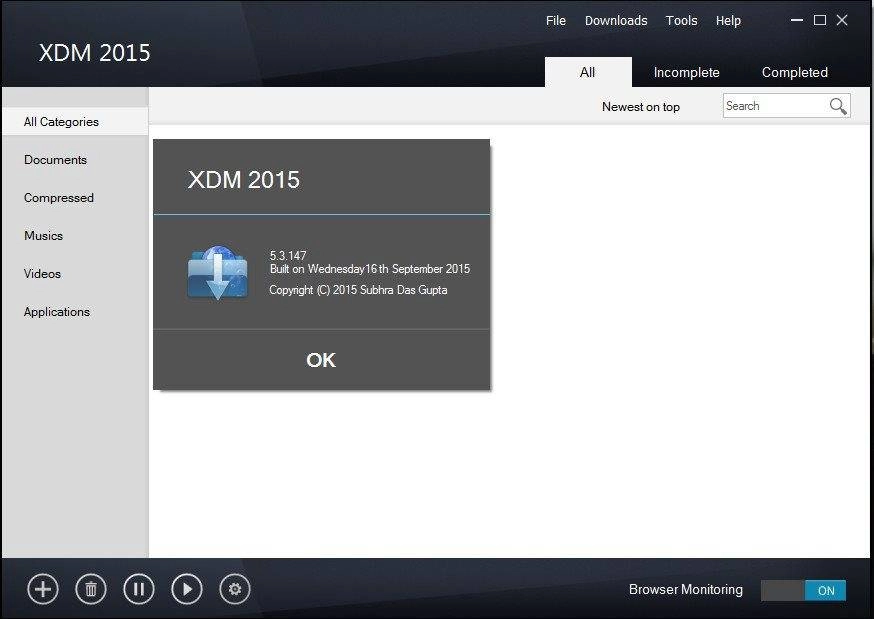Open the Tools menu
The width and height of the screenshot is (874, 619).
coord(681,21)
